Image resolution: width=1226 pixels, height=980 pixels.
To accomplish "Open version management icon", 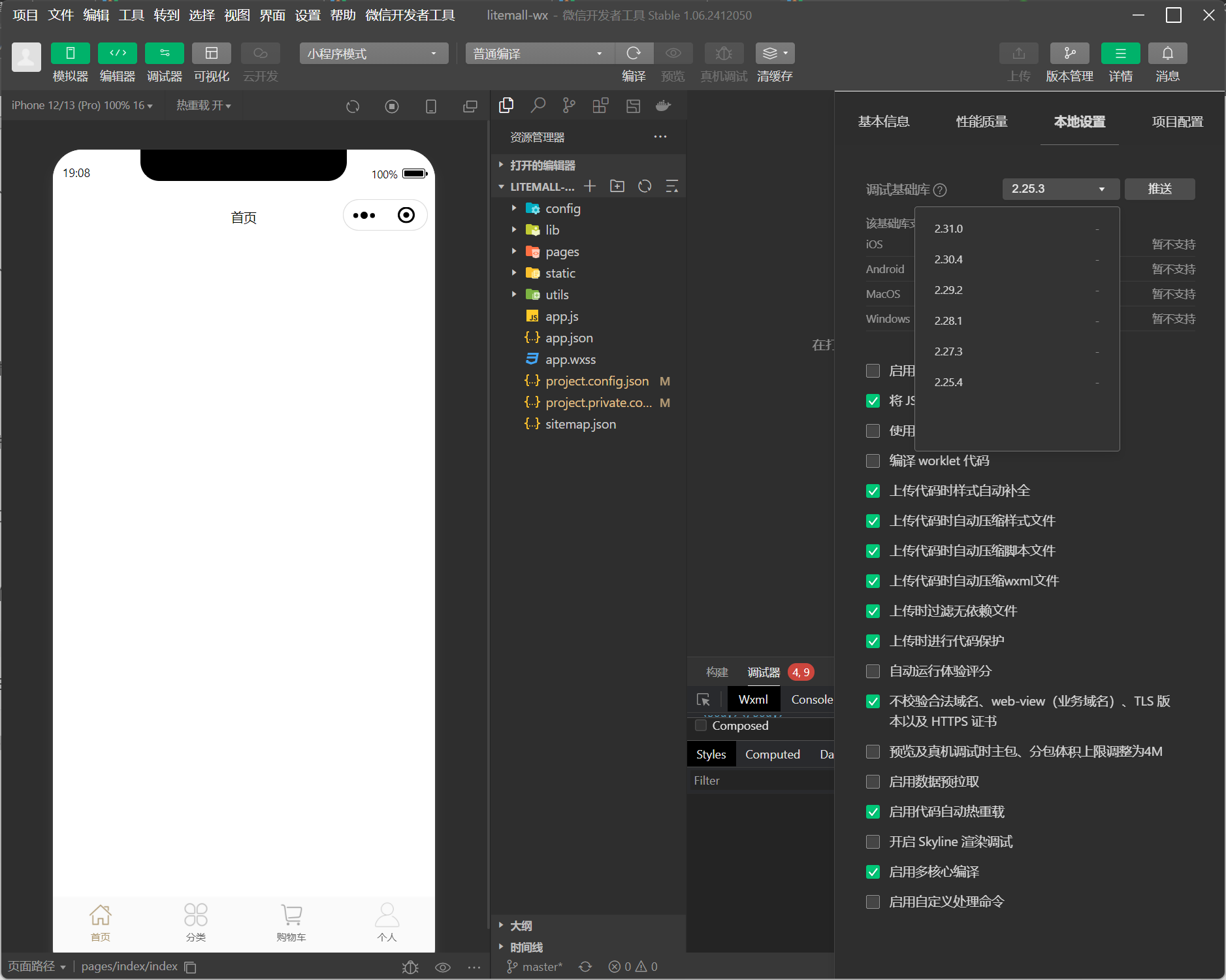I will pos(1070,53).
